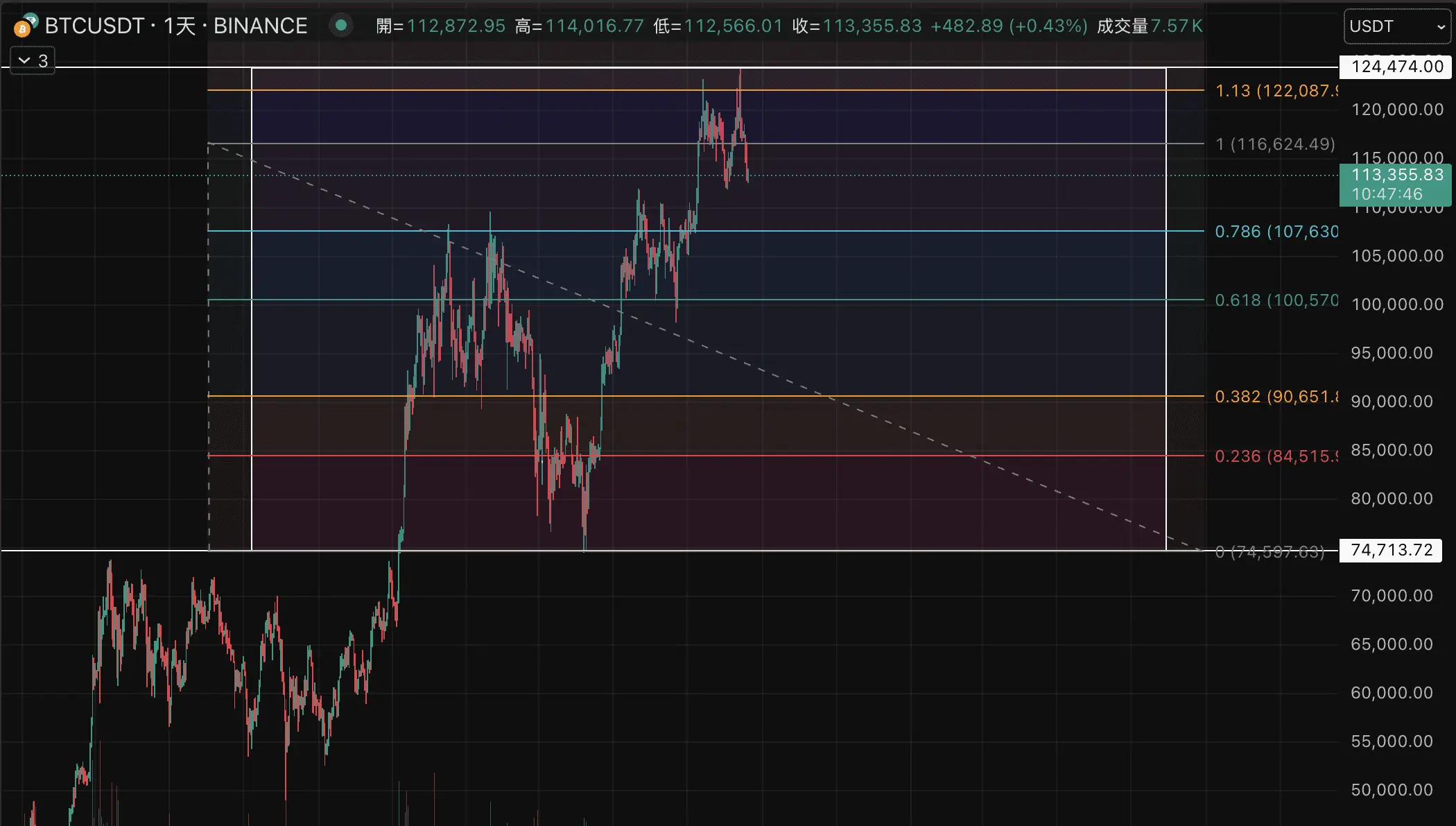The image size is (1456, 826).
Task: Select the 0.382 Fibonacci level label
Action: coord(1276,397)
